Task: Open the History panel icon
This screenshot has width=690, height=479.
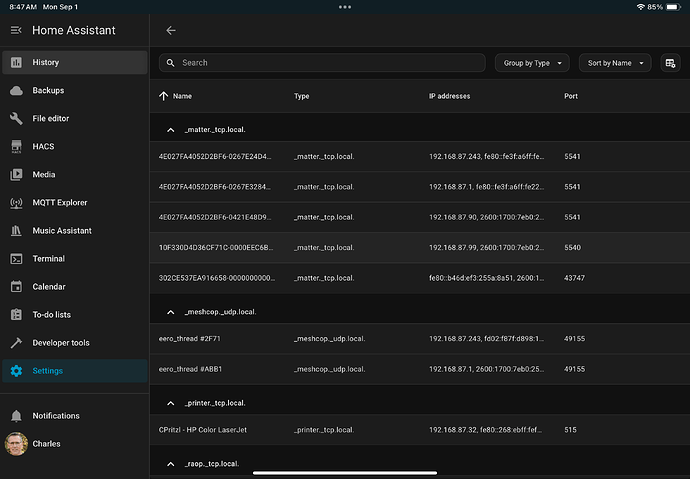Action: (16, 62)
